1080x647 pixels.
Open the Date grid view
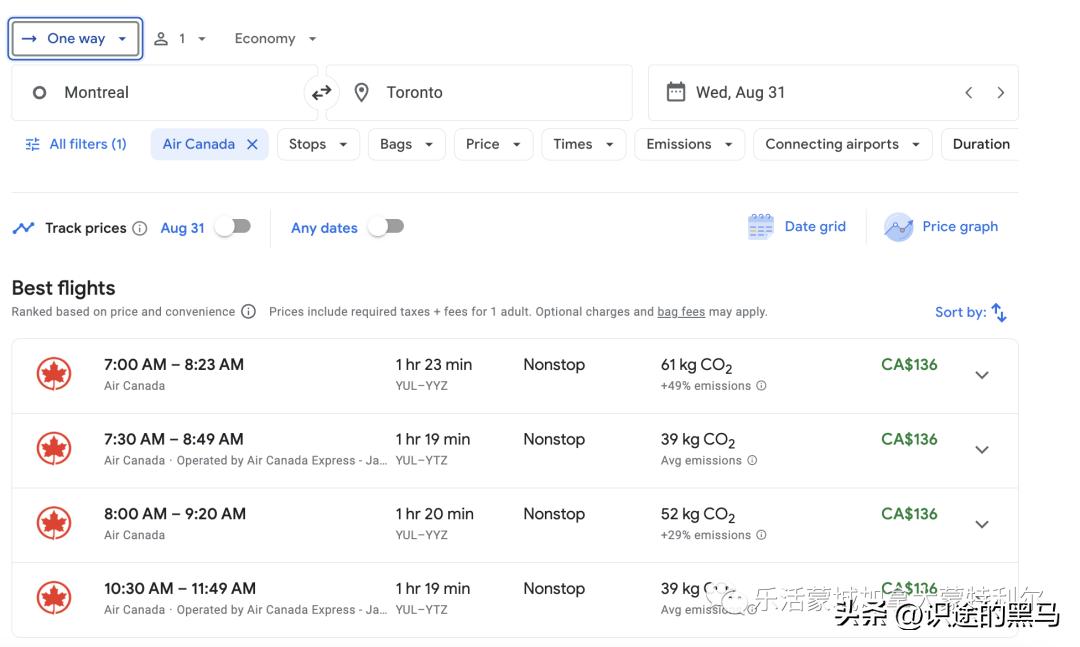pyautogui.click(x=797, y=227)
